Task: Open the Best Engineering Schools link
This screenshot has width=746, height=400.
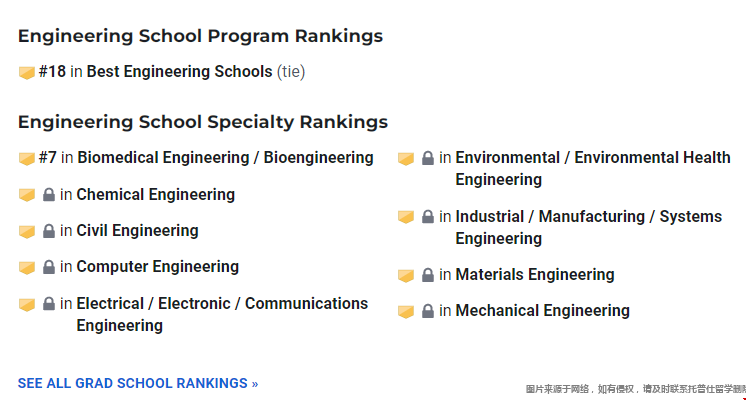Action: tap(179, 72)
